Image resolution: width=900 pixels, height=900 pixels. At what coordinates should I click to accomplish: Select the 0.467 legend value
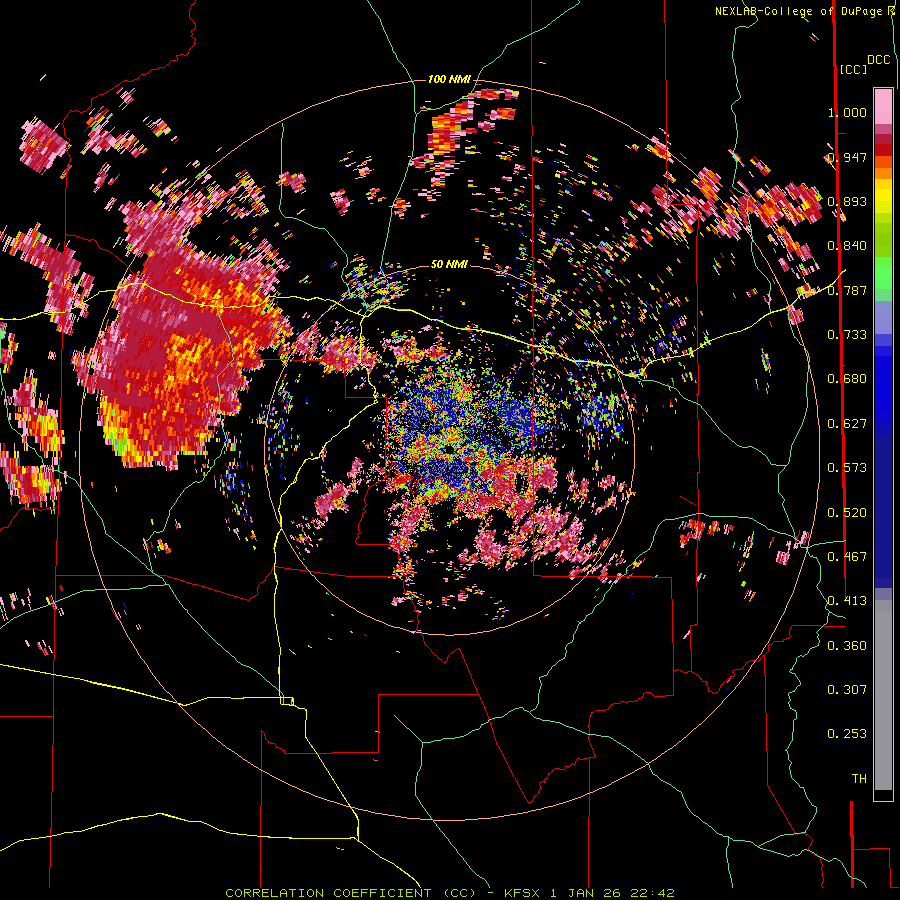click(x=847, y=557)
